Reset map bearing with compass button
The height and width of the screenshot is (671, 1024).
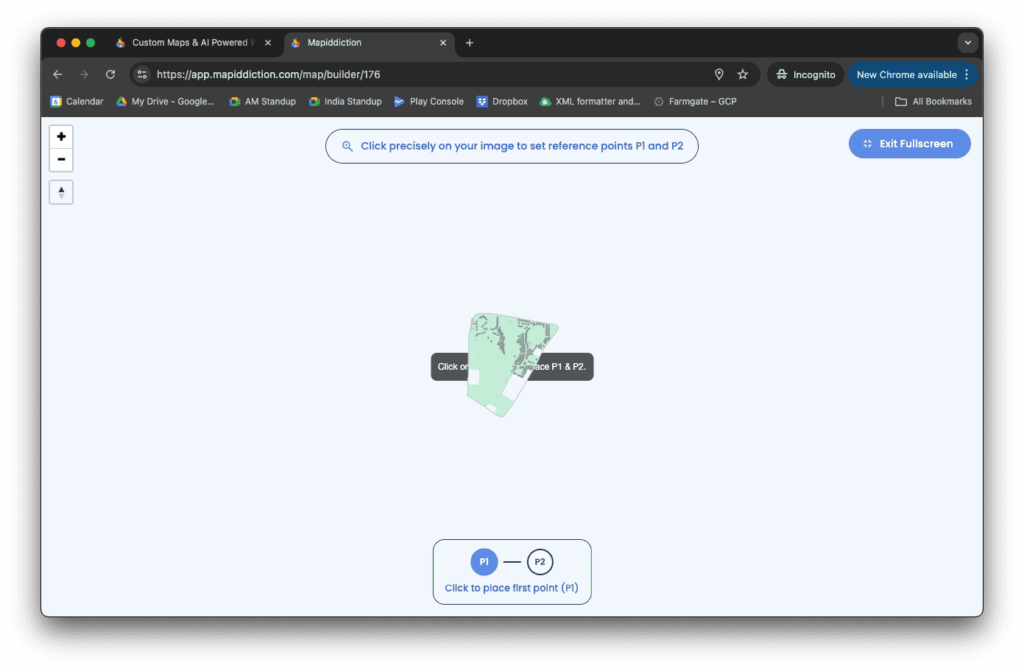pos(61,192)
